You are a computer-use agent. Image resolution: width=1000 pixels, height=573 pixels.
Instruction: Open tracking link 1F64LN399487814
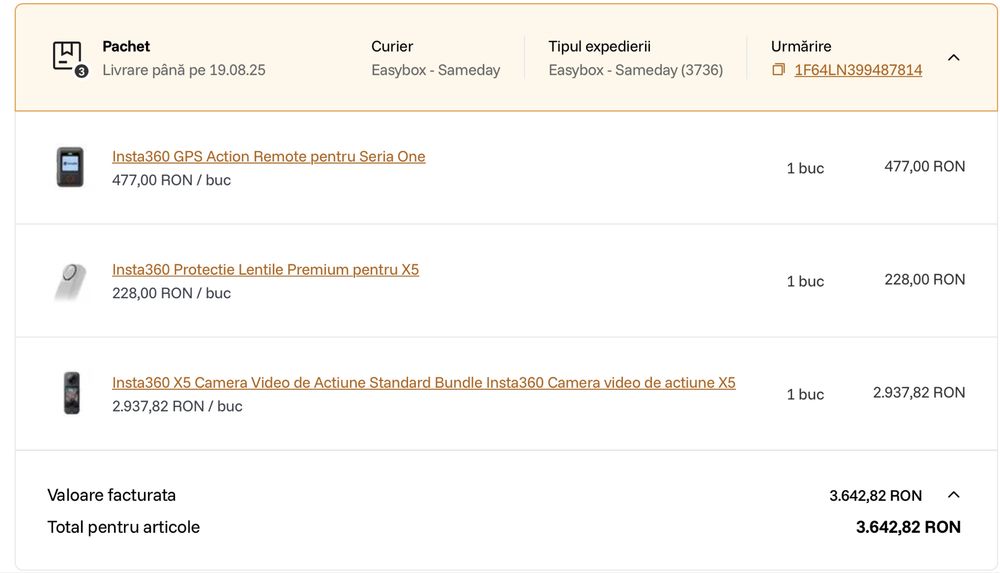tap(858, 70)
